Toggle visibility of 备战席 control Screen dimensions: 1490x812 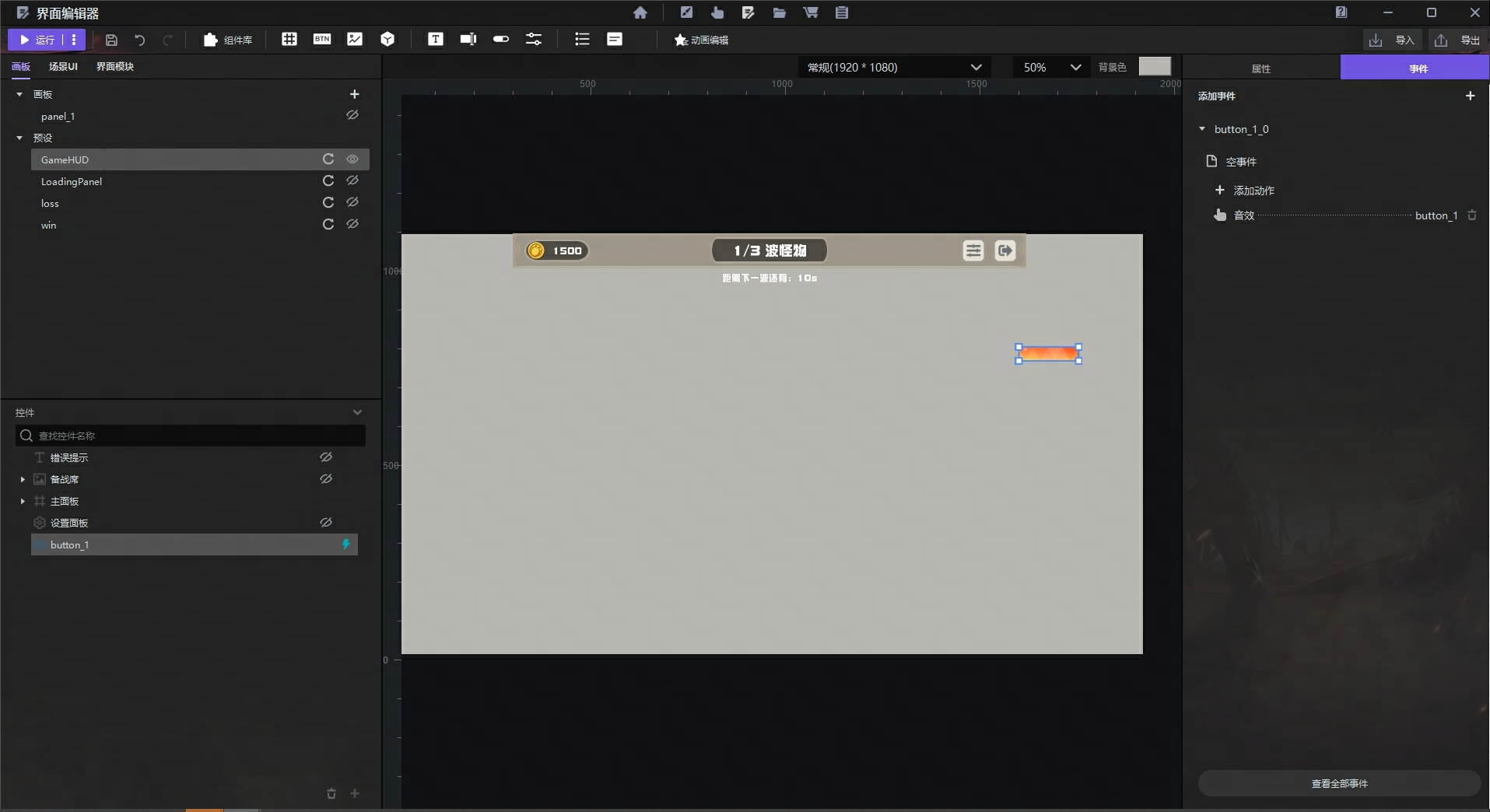[326, 479]
